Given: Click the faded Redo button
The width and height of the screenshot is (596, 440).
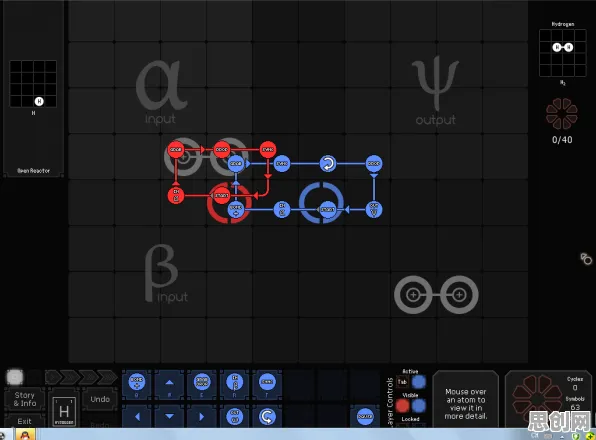Looking at the screenshot, I should point(100,424).
